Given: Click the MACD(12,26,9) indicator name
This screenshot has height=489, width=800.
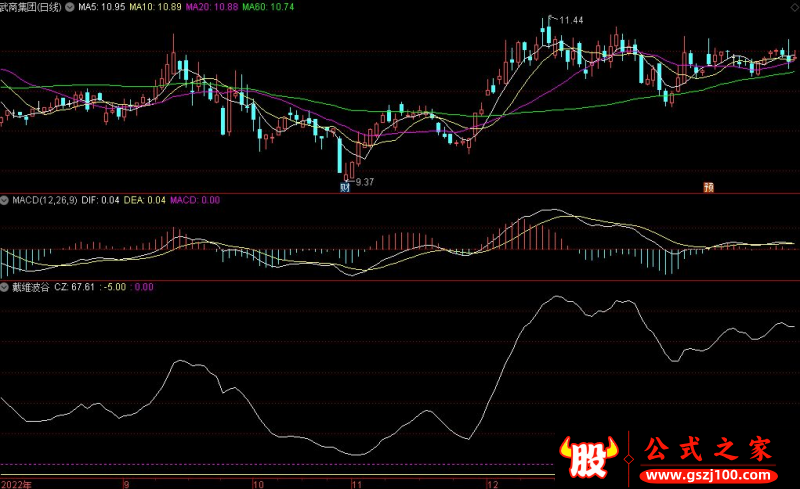Looking at the screenshot, I should point(45,200).
